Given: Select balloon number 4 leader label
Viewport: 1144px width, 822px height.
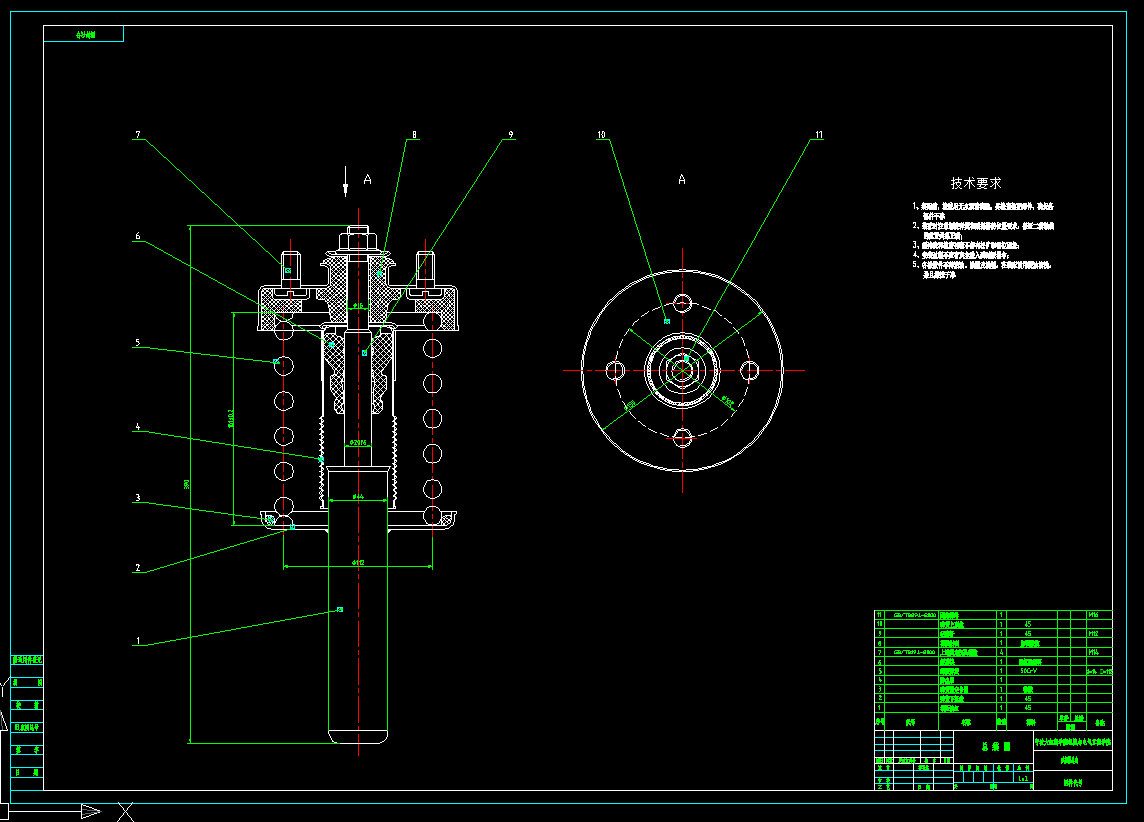Looking at the screenshot, I should pyautogui.click(x=138, y=427).
